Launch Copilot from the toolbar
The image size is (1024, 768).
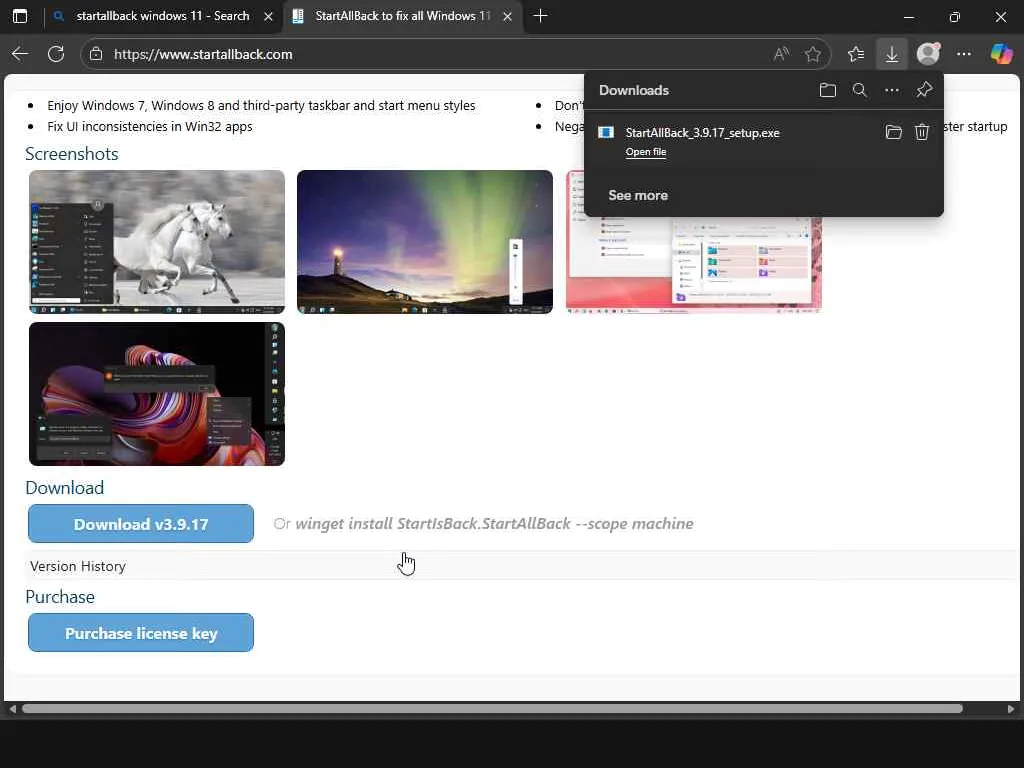pos(1001,54)
